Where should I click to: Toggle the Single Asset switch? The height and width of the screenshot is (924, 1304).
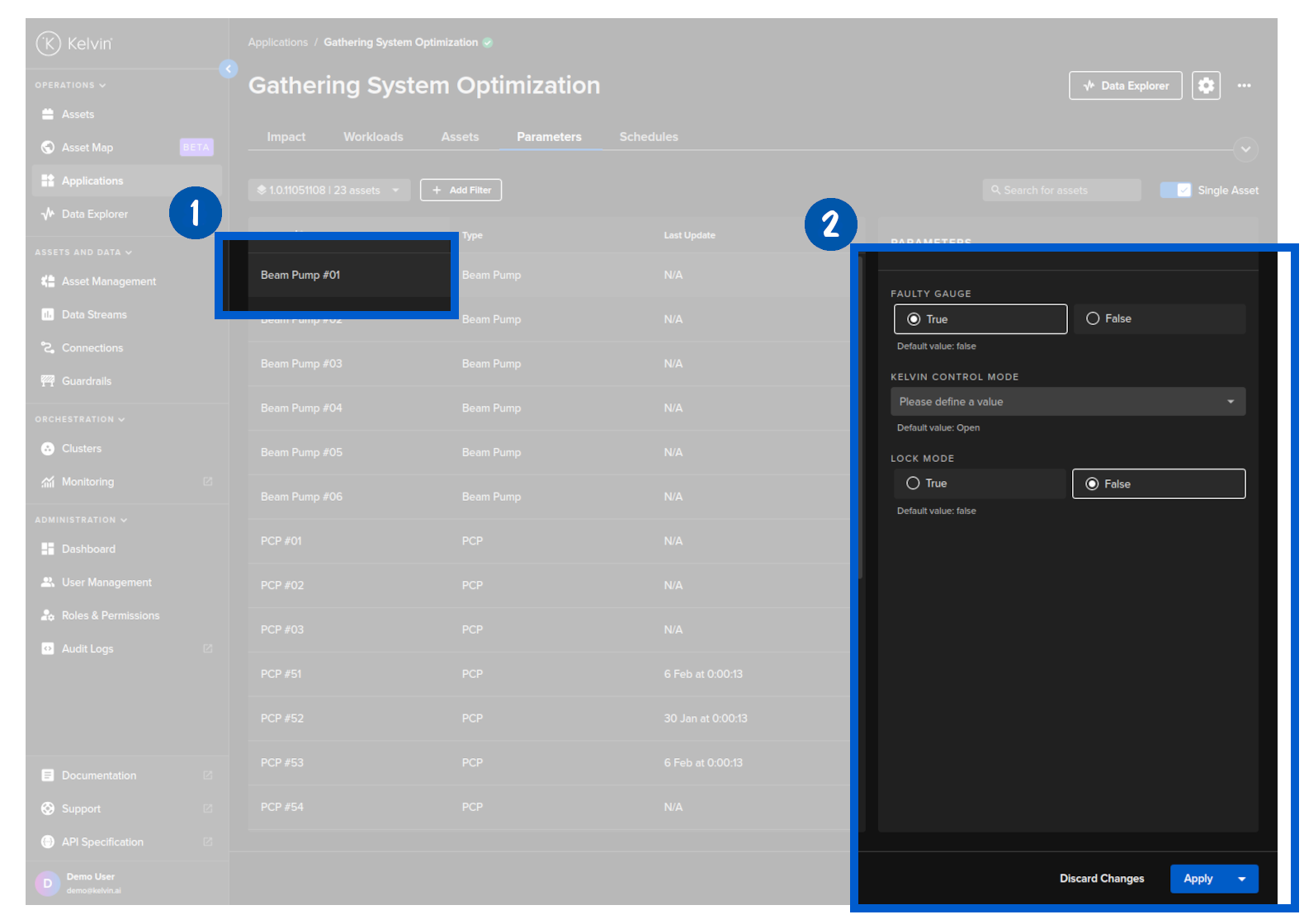click(1175, 191)
